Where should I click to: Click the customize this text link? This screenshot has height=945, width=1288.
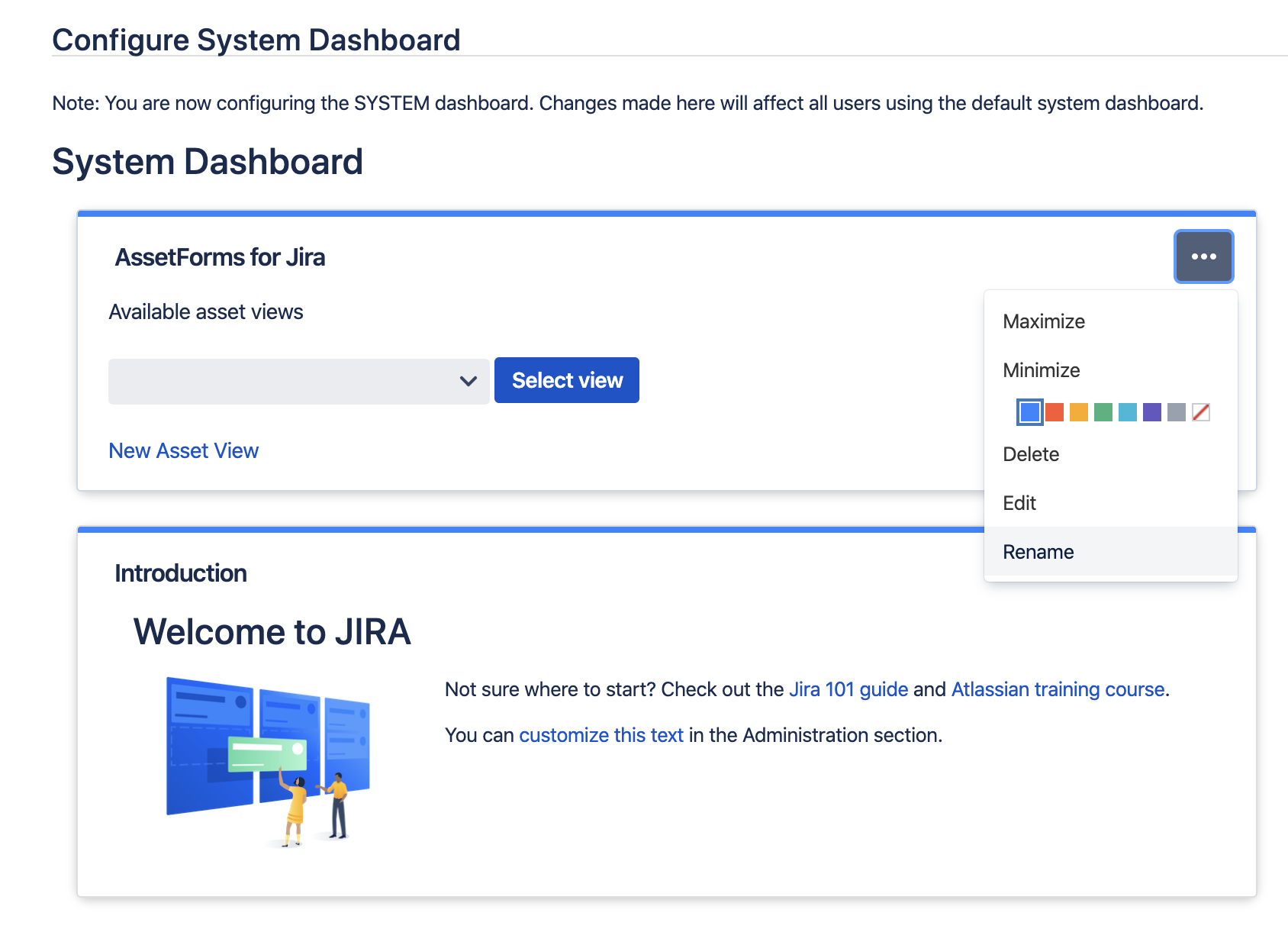pos(601,735)
